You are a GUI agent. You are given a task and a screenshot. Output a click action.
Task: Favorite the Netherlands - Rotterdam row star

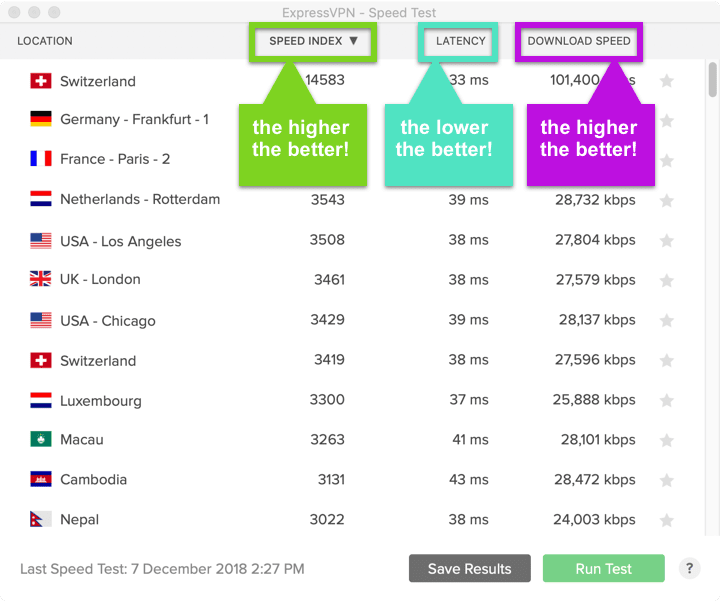point(667,201)
